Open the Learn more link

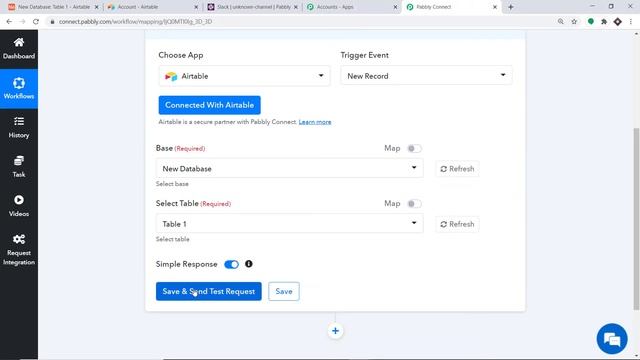(x=315, y=122)
